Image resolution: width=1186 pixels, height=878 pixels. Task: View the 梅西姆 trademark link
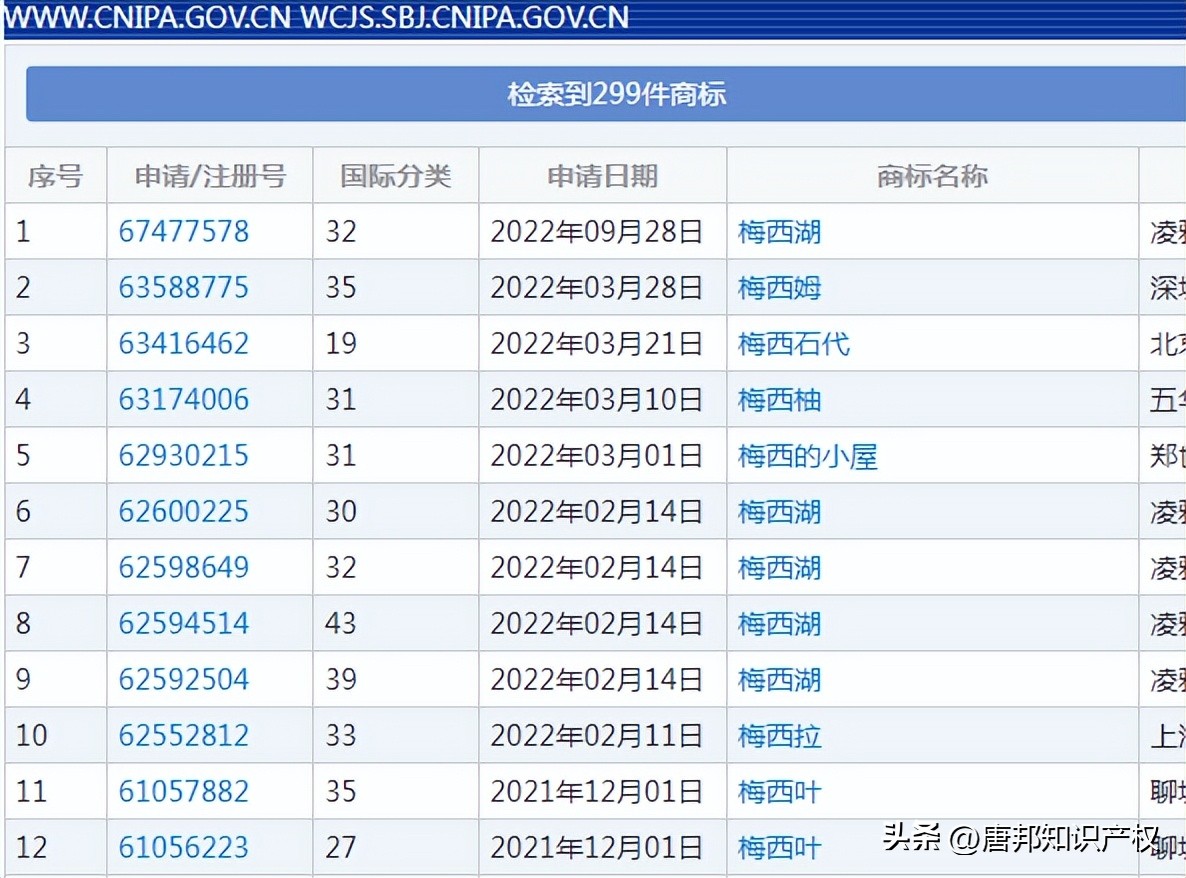pyautogui.click(x=778, y=288)
